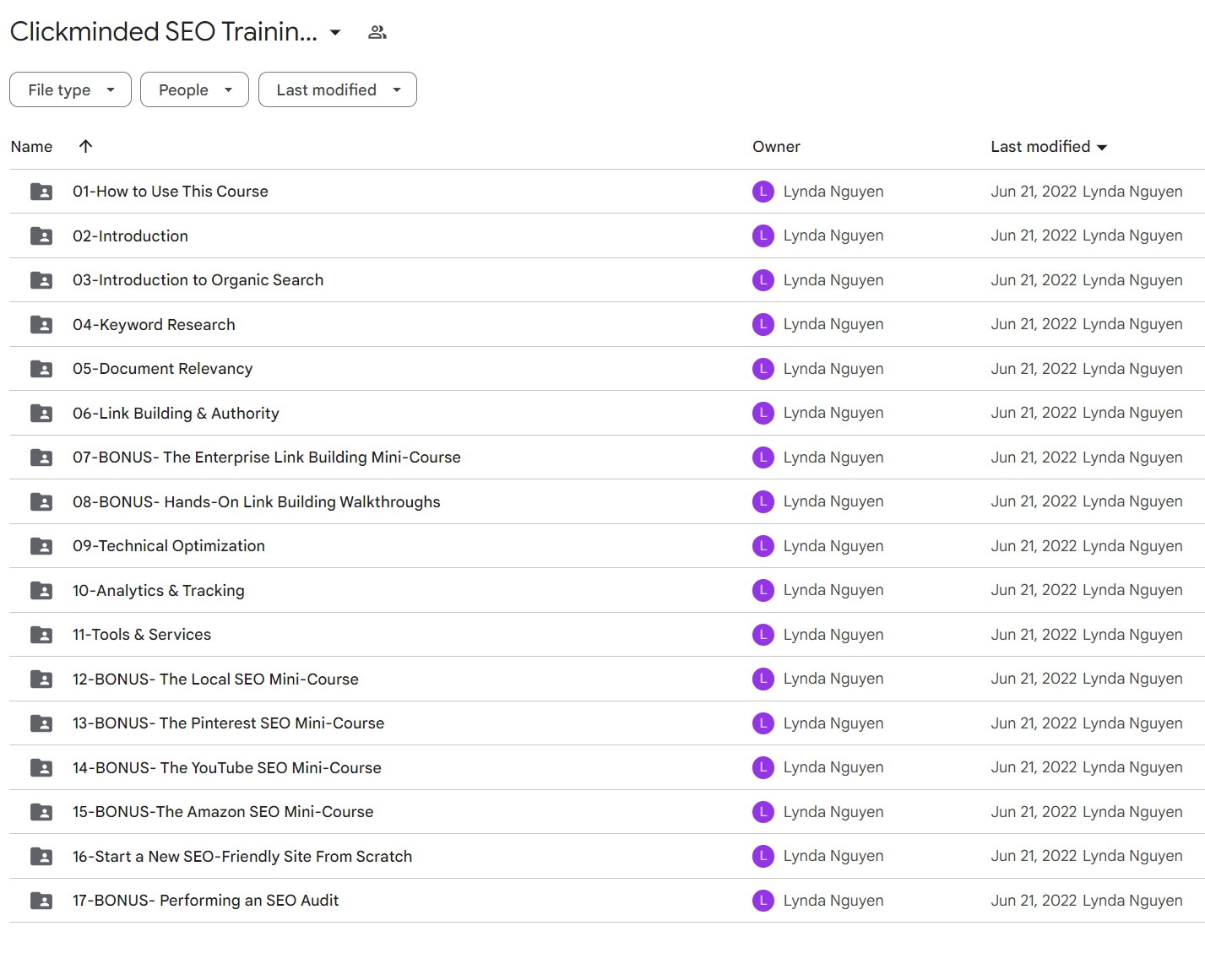The height and width of the screenshot is (980, 1205).
Task: Select 13-BONUS- The Pinterest SEO Mini-Course name
Action: pyautogui.click(x=228, y=723)
